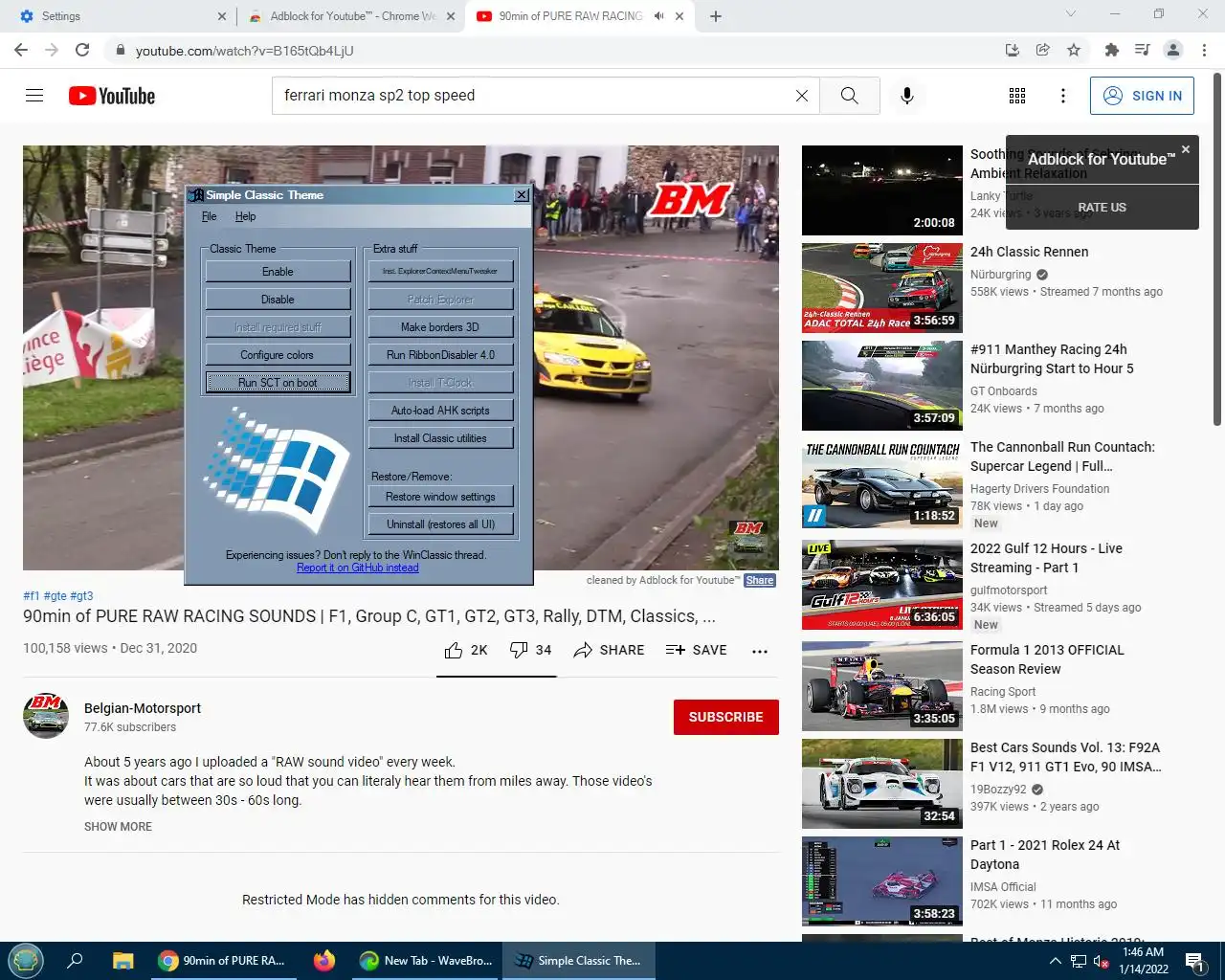
Task: Click Restore window settings
Action: (x=440, y=497)
